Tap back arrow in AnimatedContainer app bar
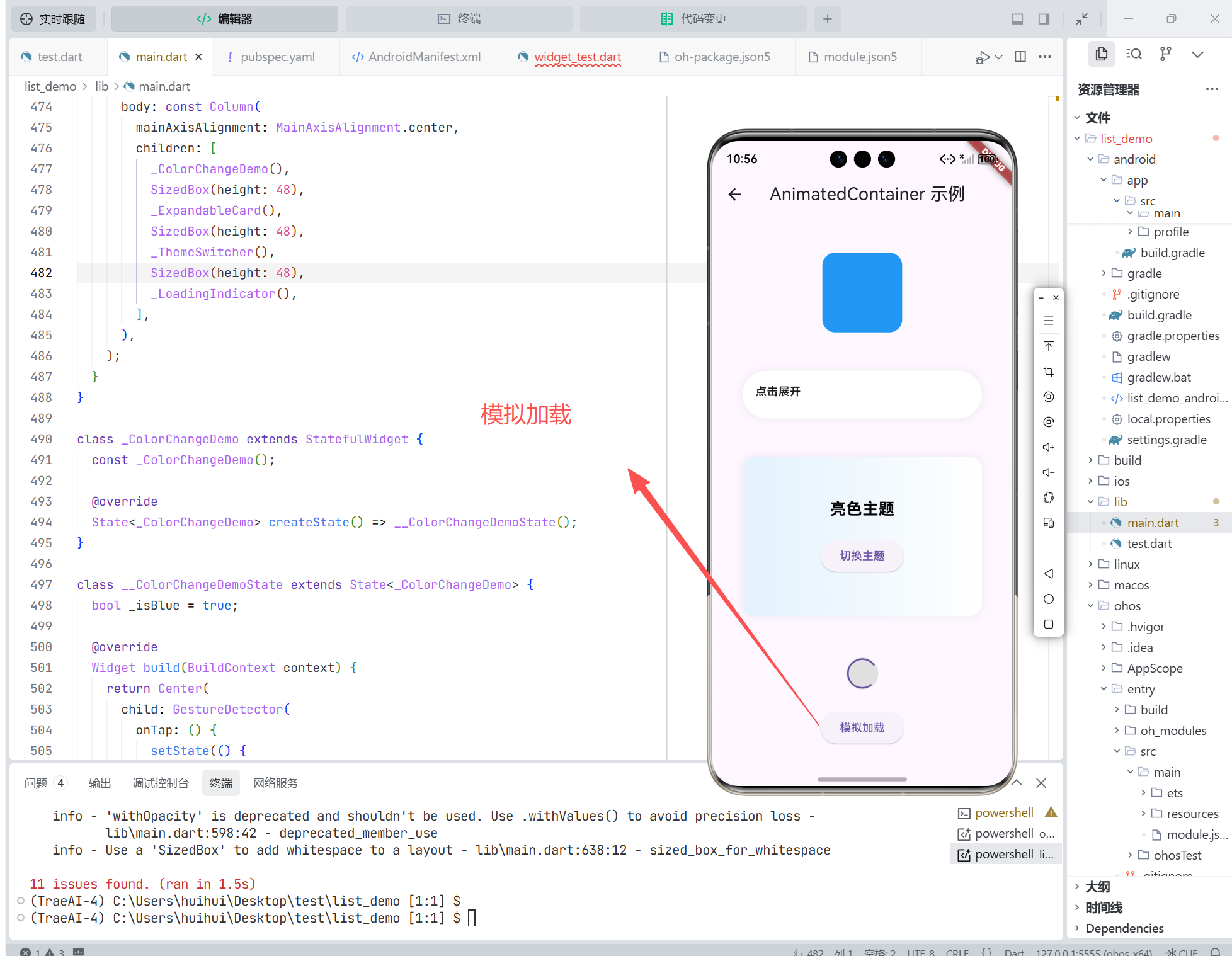The image size is (1232, 956). point(734,194)
